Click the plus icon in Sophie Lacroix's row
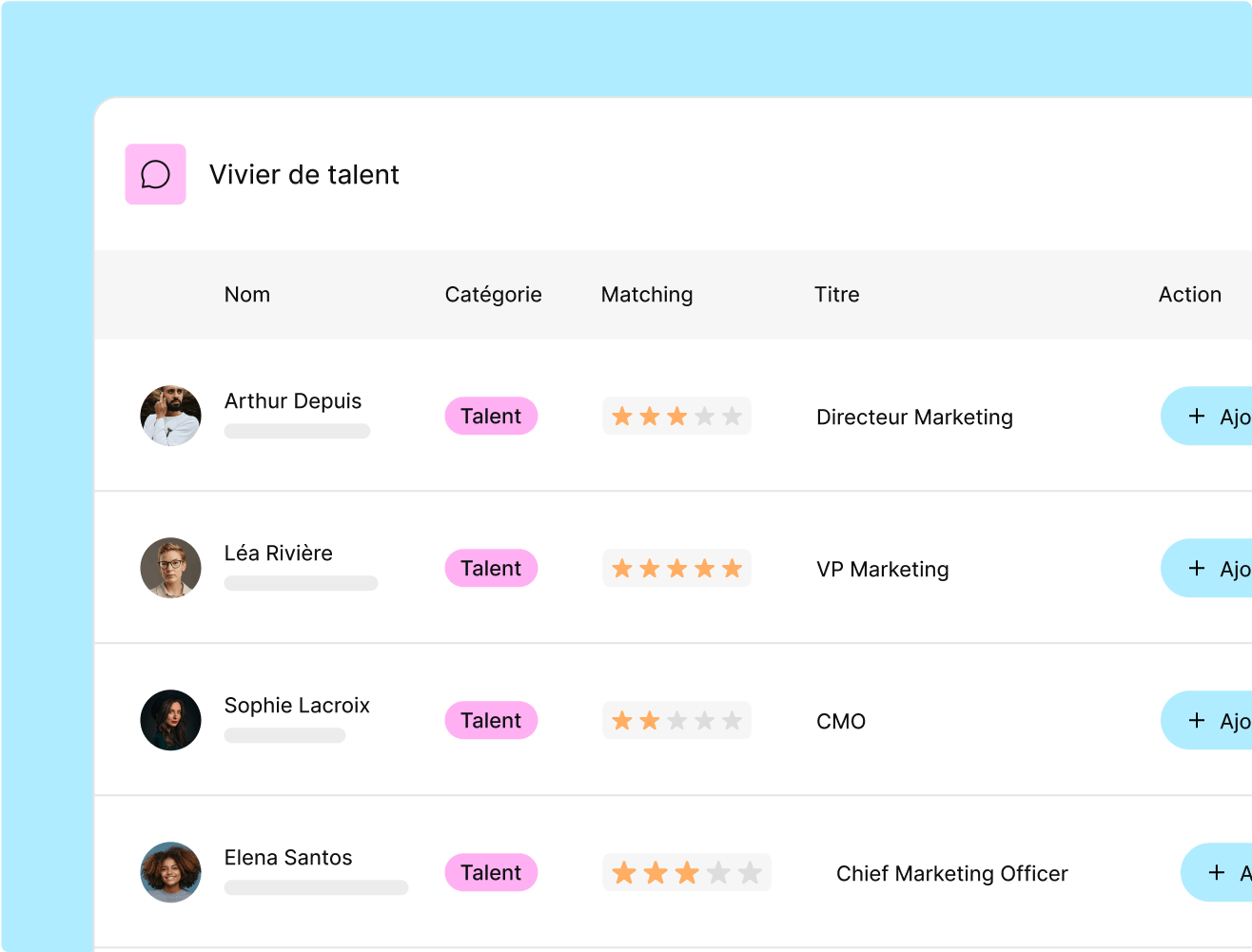The height and width of the screenshot is (952, 1252). (x=1197, y=720)
